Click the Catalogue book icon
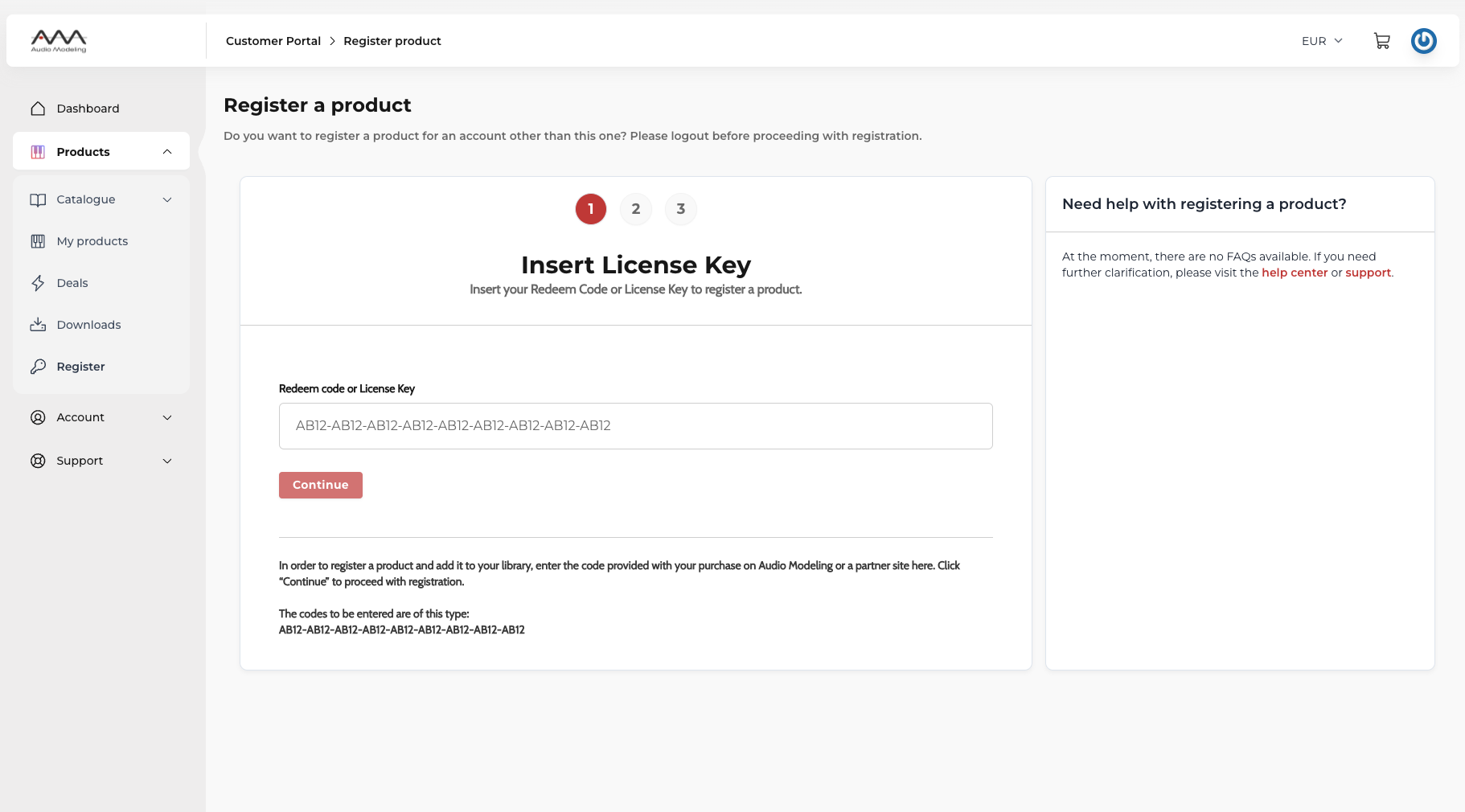 [x=38, y=199]
